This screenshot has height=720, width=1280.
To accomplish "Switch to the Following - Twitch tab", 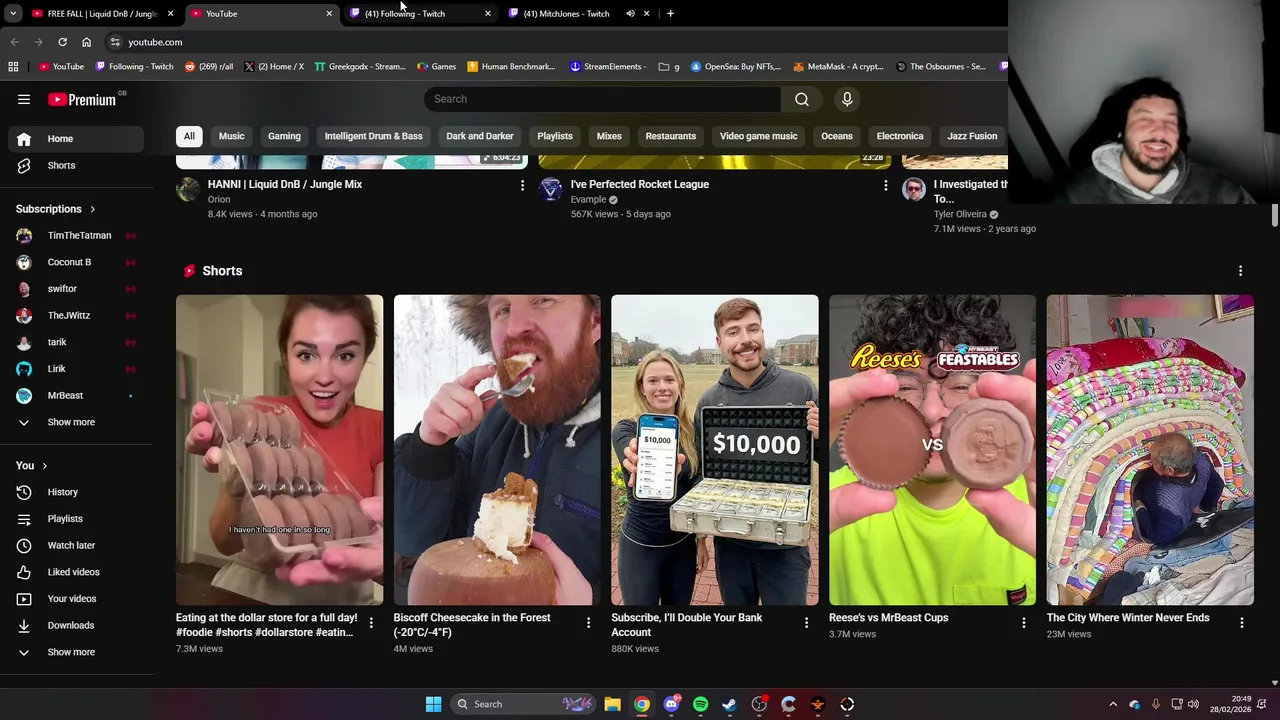I will [x=420, y=14].
